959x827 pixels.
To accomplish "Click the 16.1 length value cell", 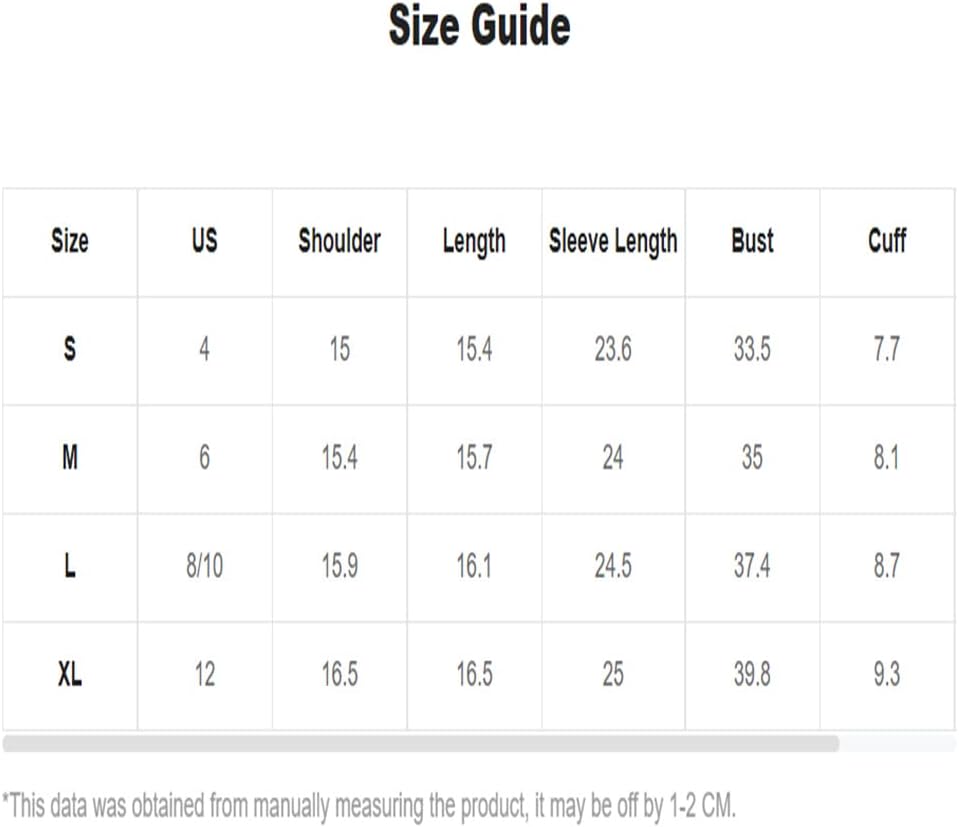I will click(474, 566).
